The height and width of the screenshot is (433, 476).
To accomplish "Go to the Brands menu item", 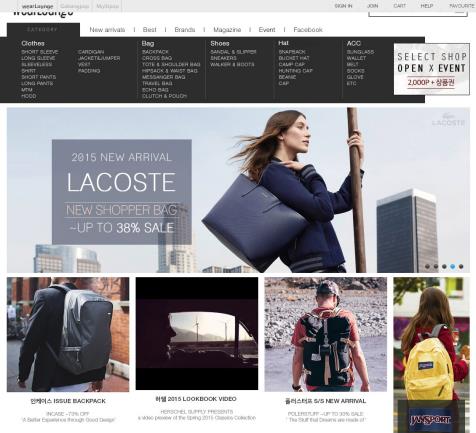I will (x=185, y=30).
